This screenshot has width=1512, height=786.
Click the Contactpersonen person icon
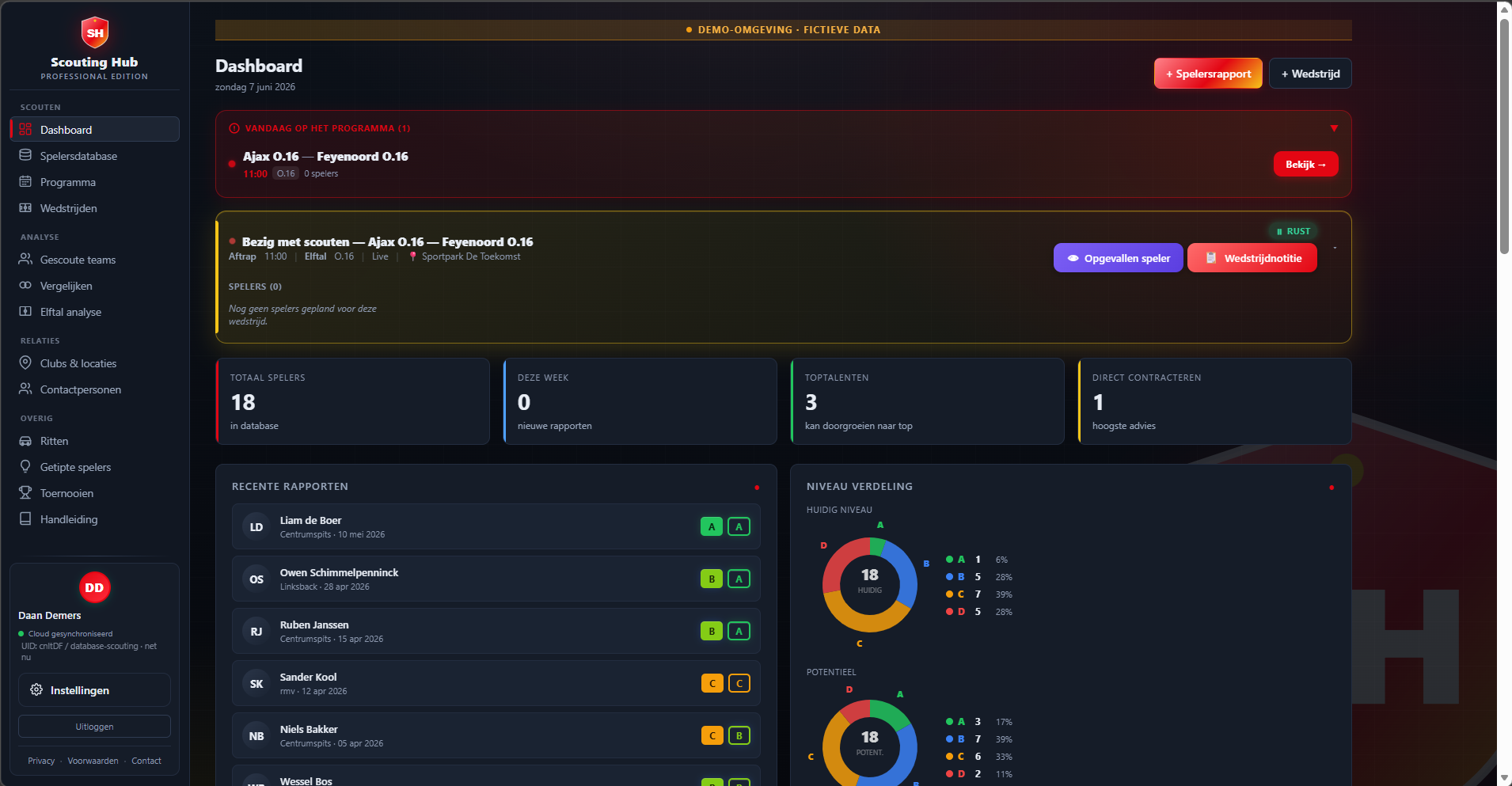pos(25,389)
